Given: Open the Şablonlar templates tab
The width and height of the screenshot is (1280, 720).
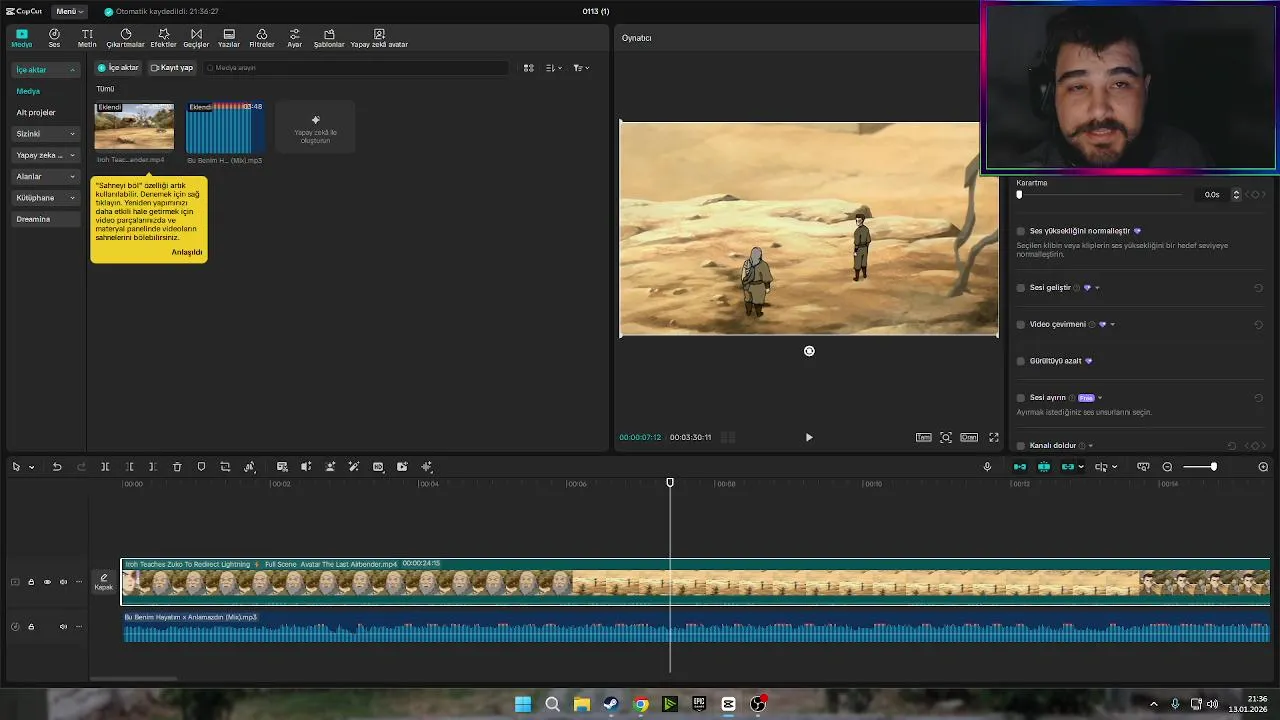Looking at the screenshot, I should (x=329, y=38).
